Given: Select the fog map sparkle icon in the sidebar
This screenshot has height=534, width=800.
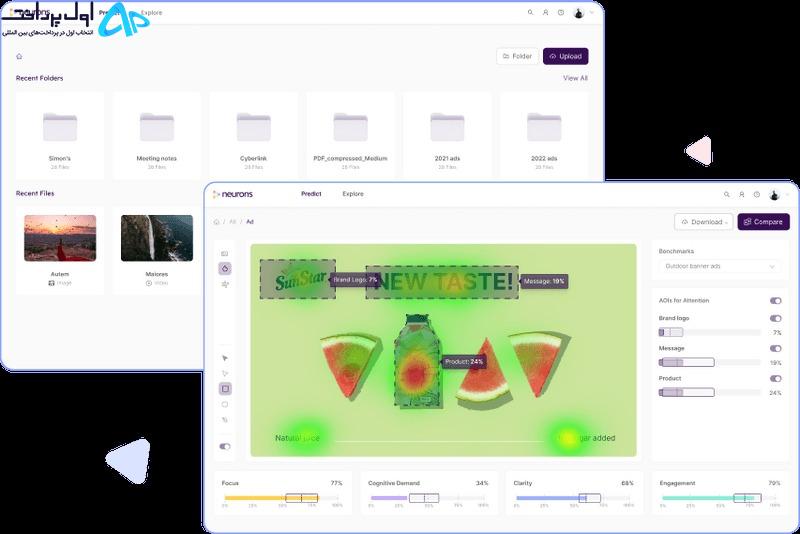Looking at the screenshot, I should pos(225,284).
